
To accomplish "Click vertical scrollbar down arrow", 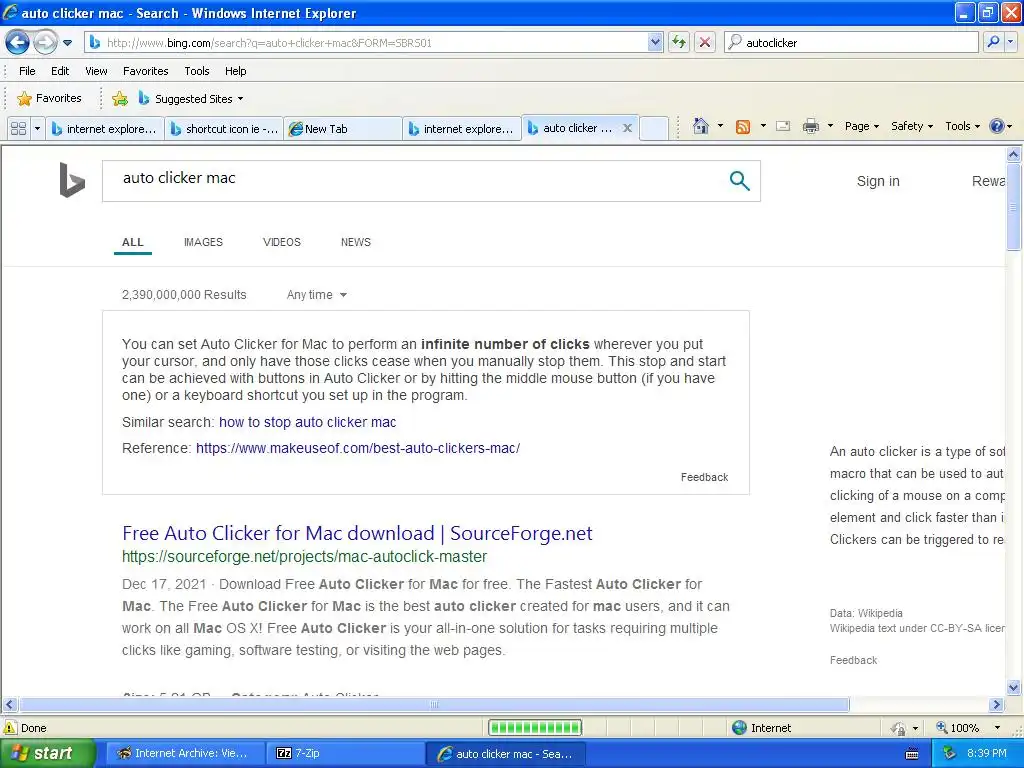I will coord(1014,687).
